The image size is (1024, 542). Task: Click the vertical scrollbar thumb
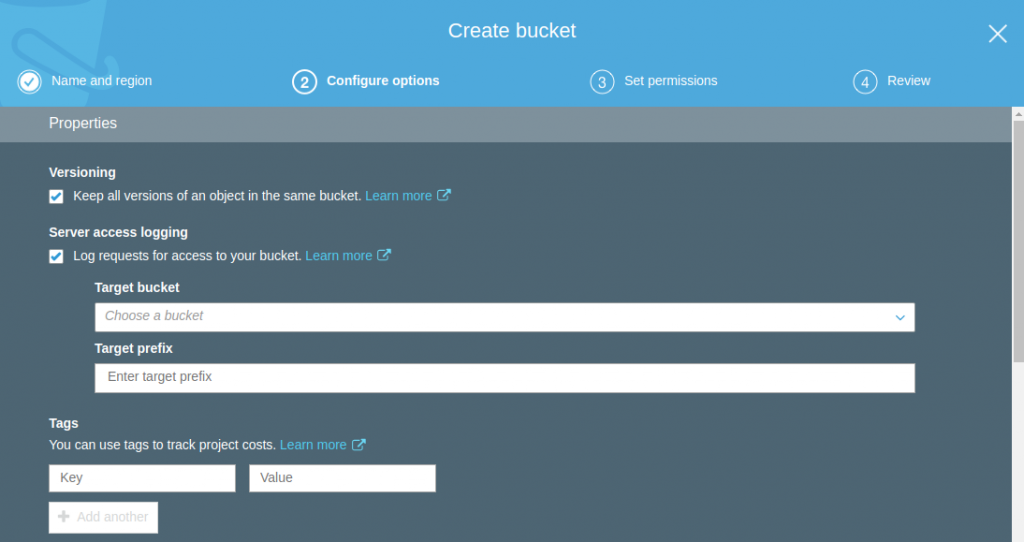(1017, 242)
